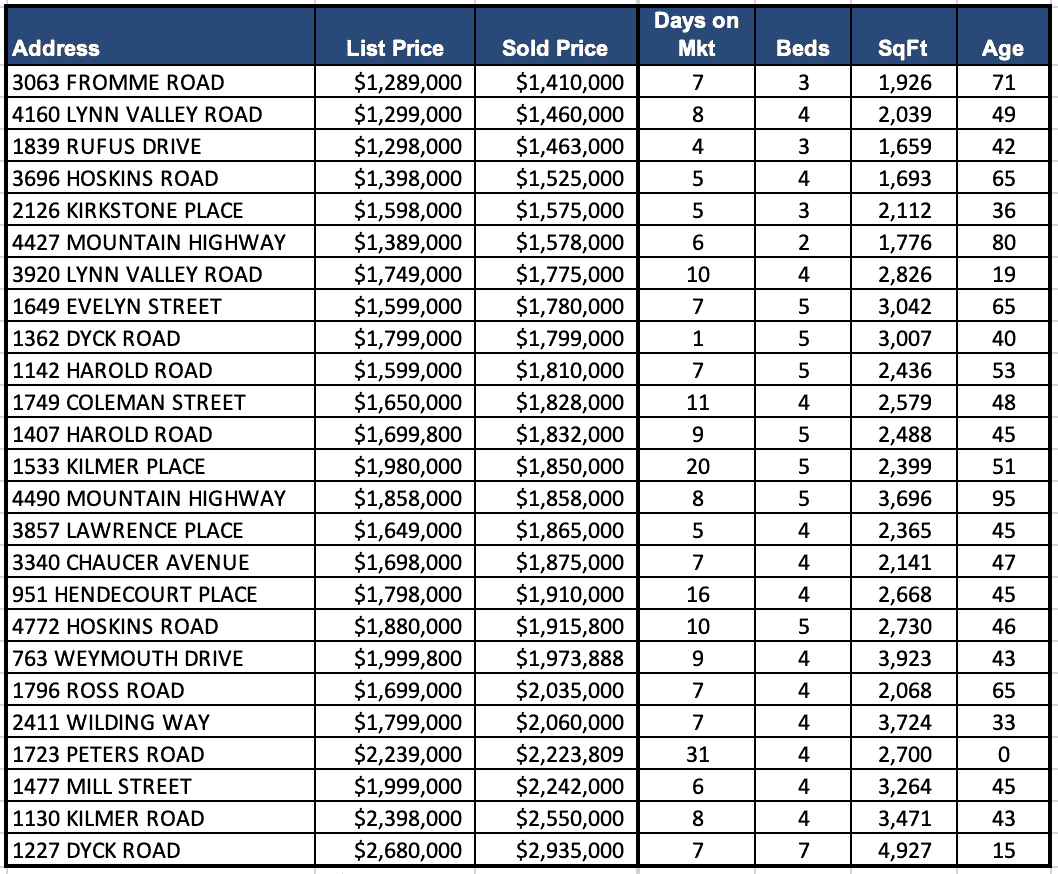Viewport: 1058px width, 874px height.
Task: Click the Address column header
Action: [57, 48]
